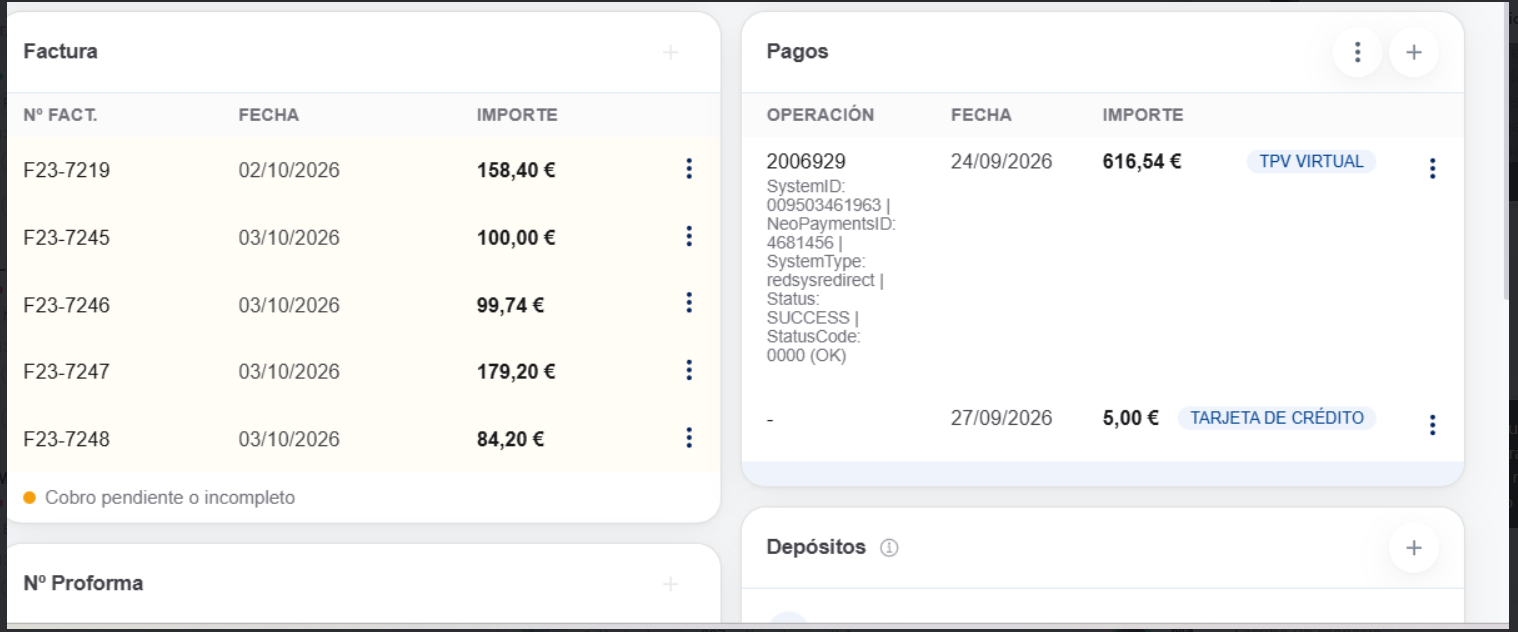Open options for payment 2006929
The width and height of the screenshot is (1518, 632).
coord(1432,169)
